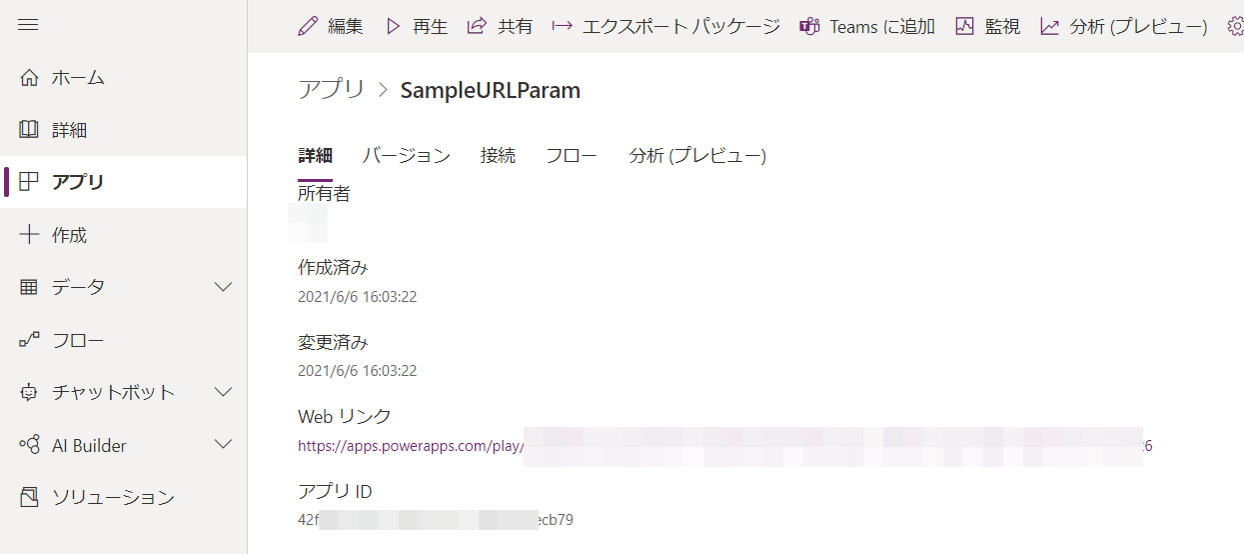Click the 変更済み date value
Viewport: 1244px width, 554px height.
357,371
